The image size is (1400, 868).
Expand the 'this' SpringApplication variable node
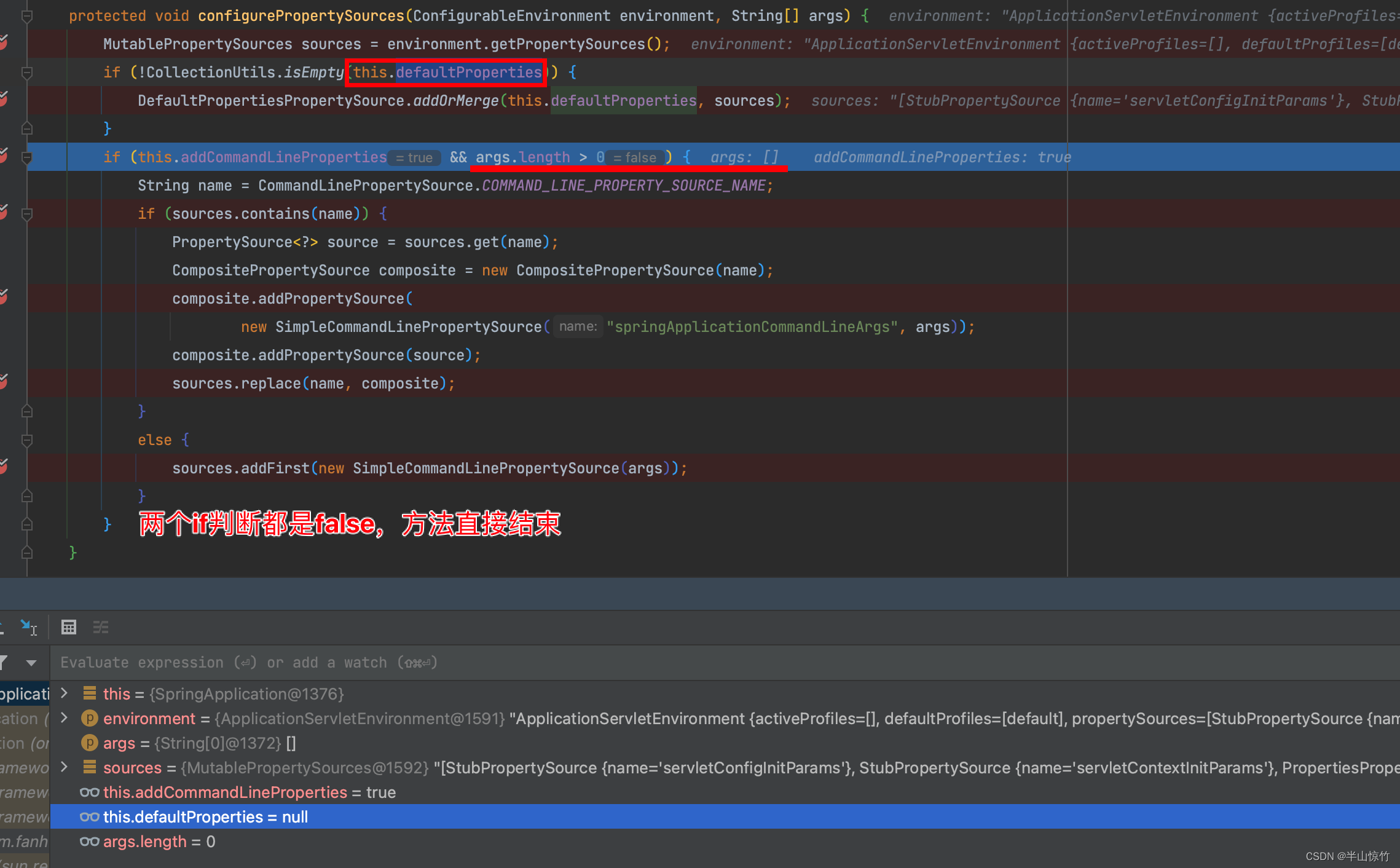(64, 693)
